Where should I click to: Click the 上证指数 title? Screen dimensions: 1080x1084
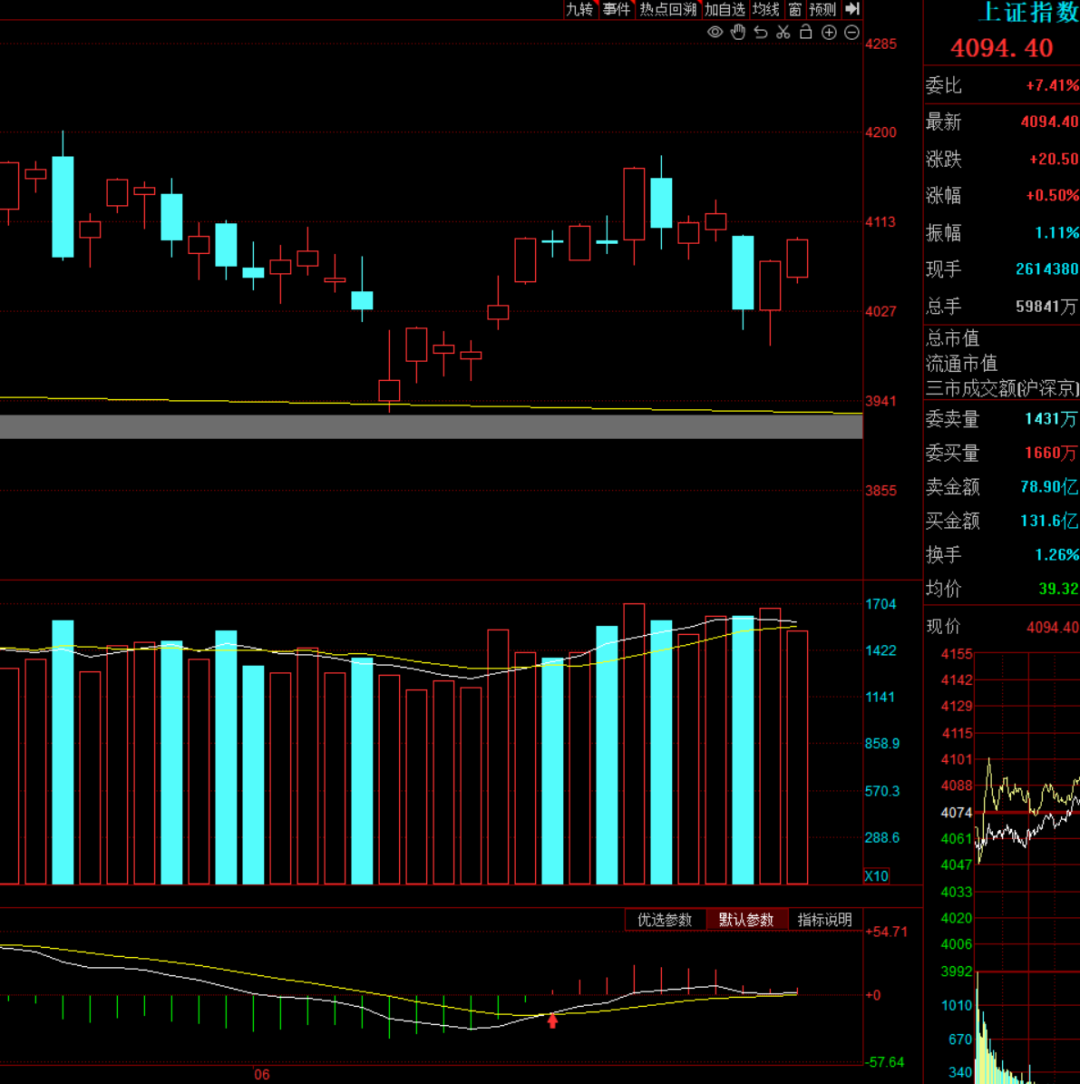coord(1030,12)
